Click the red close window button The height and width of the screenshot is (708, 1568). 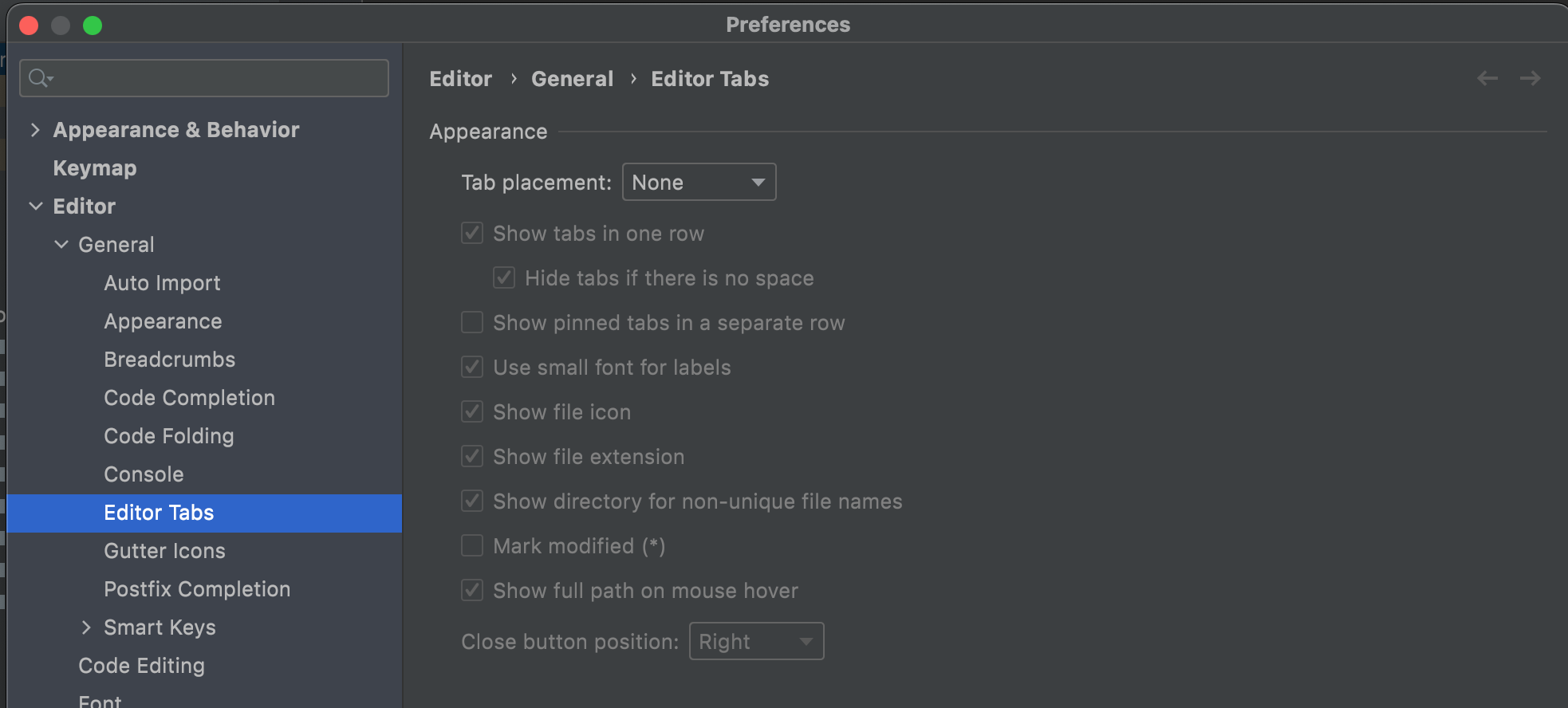click(29, 26)
